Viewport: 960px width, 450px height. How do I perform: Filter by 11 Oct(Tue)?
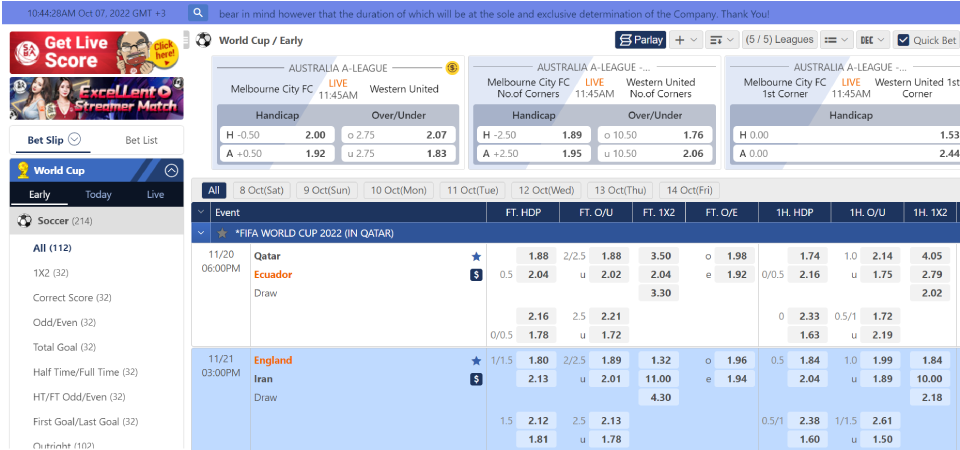(473, 190)
